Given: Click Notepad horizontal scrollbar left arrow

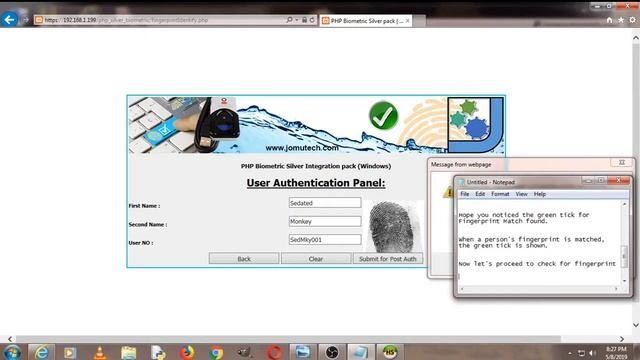Looking at the screenshot, I should [x=462, y=289].
